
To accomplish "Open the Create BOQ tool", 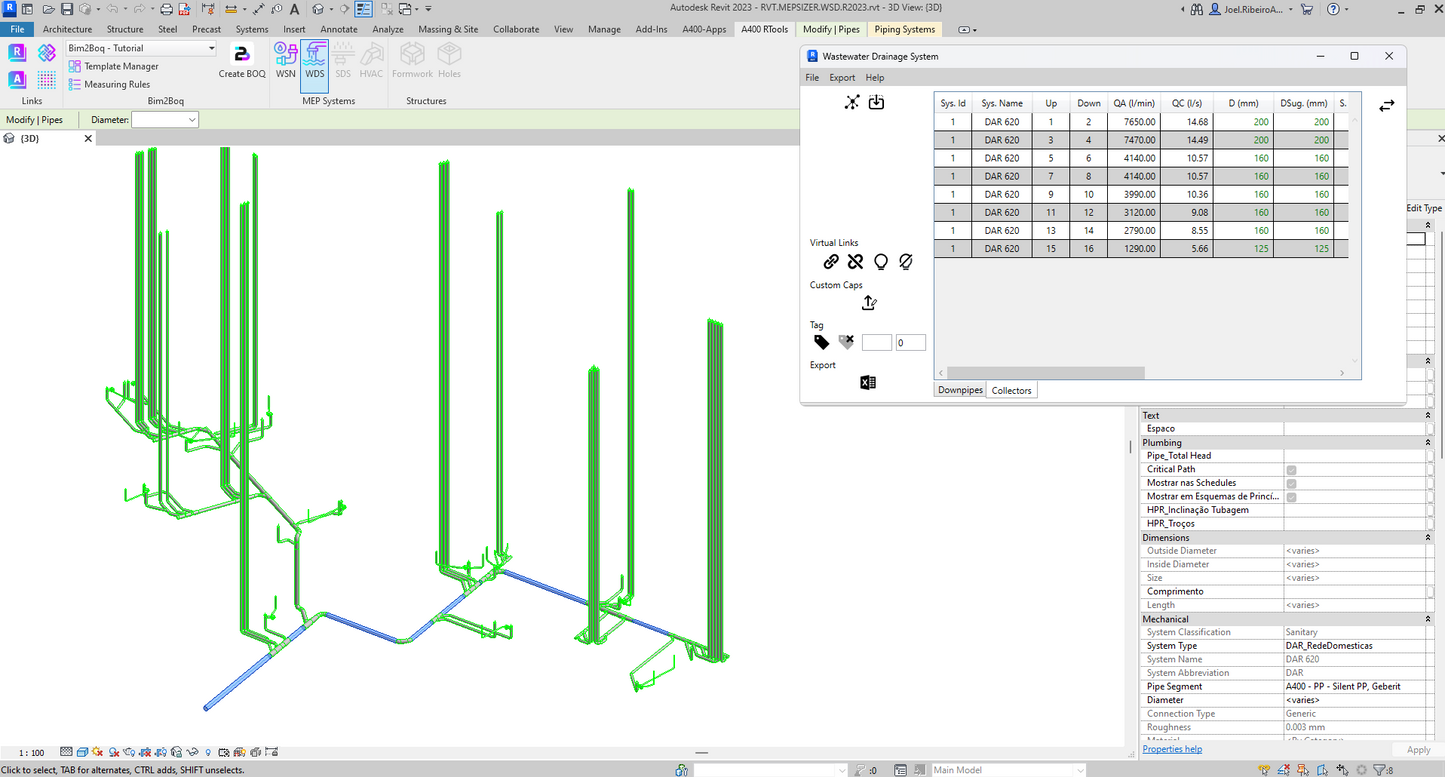I will click(x=242, y=61).
